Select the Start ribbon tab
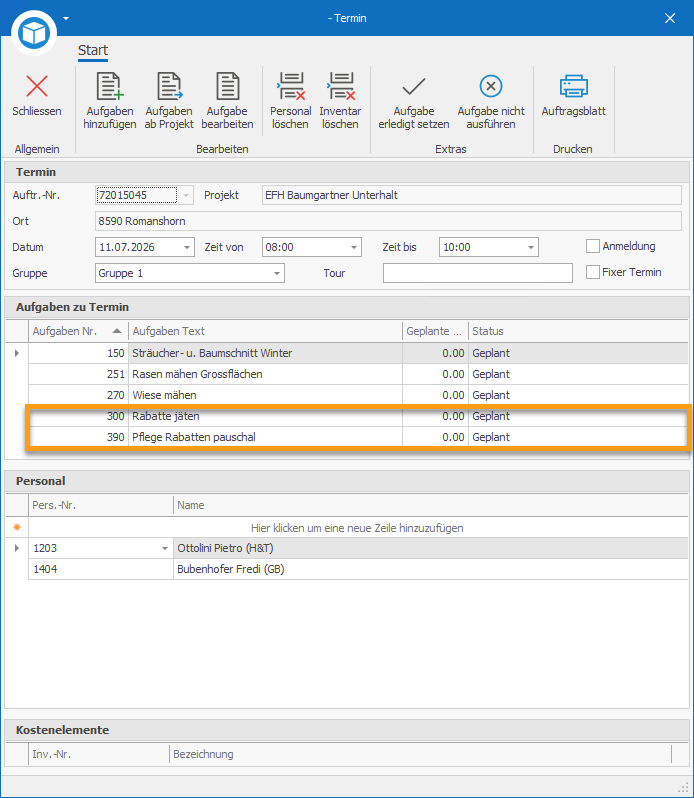 (93, 50)
